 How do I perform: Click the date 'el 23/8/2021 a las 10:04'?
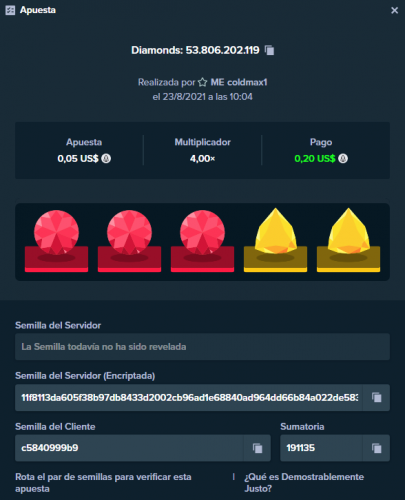point(202,97)
